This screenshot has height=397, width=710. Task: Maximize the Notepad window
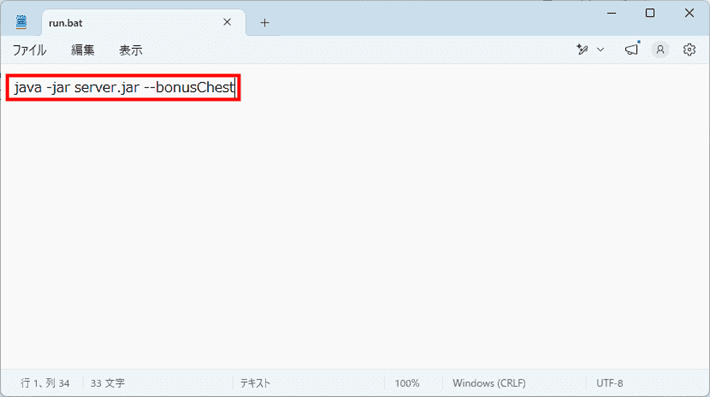tap(650, 13)
